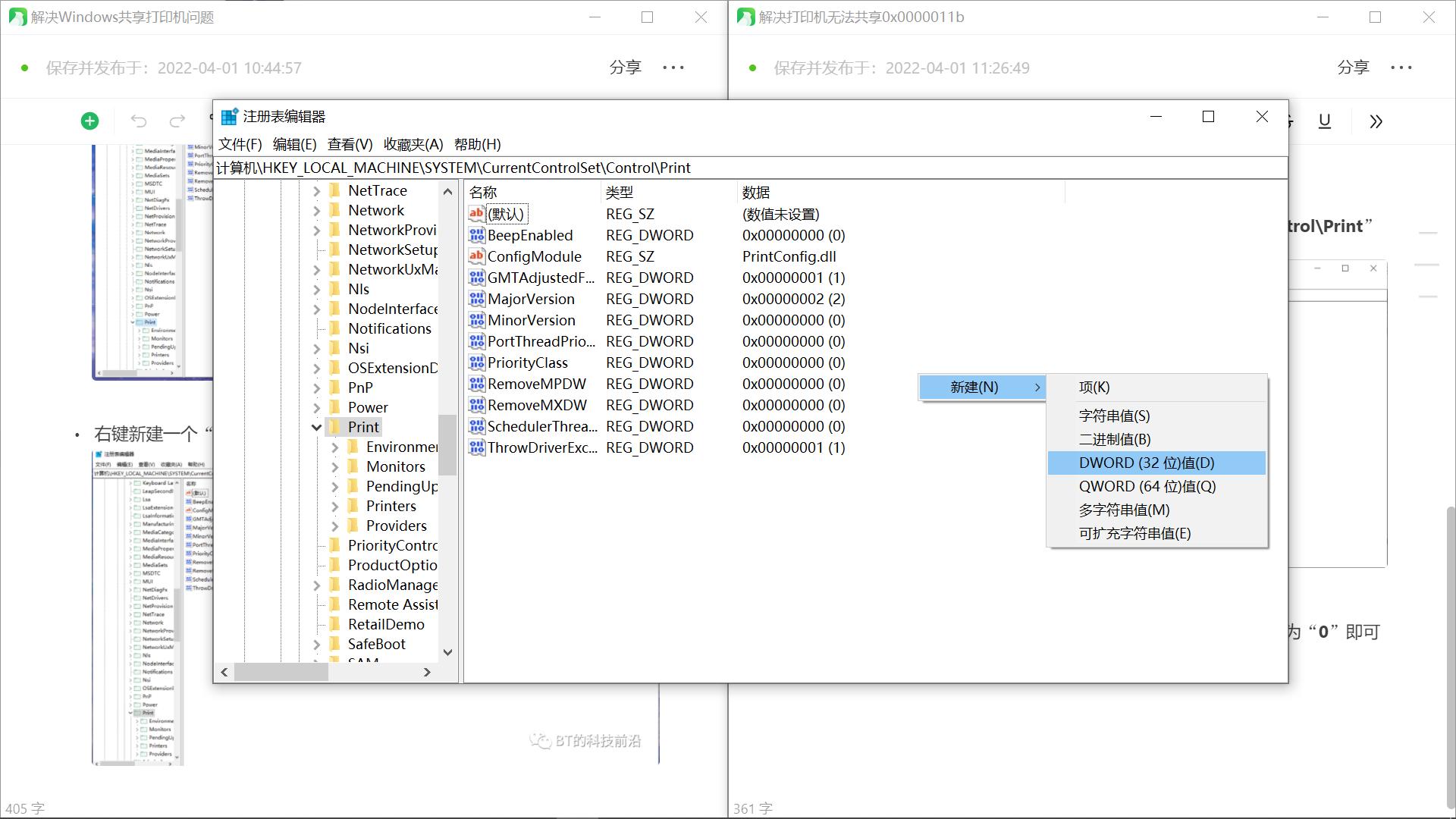Expand the Network key

coord(317,210)
